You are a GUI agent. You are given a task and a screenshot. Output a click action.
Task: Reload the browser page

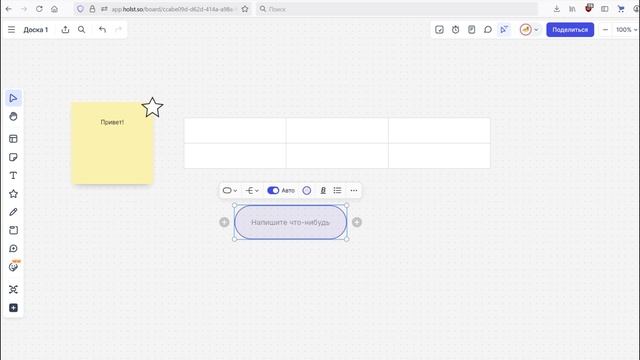39,9
